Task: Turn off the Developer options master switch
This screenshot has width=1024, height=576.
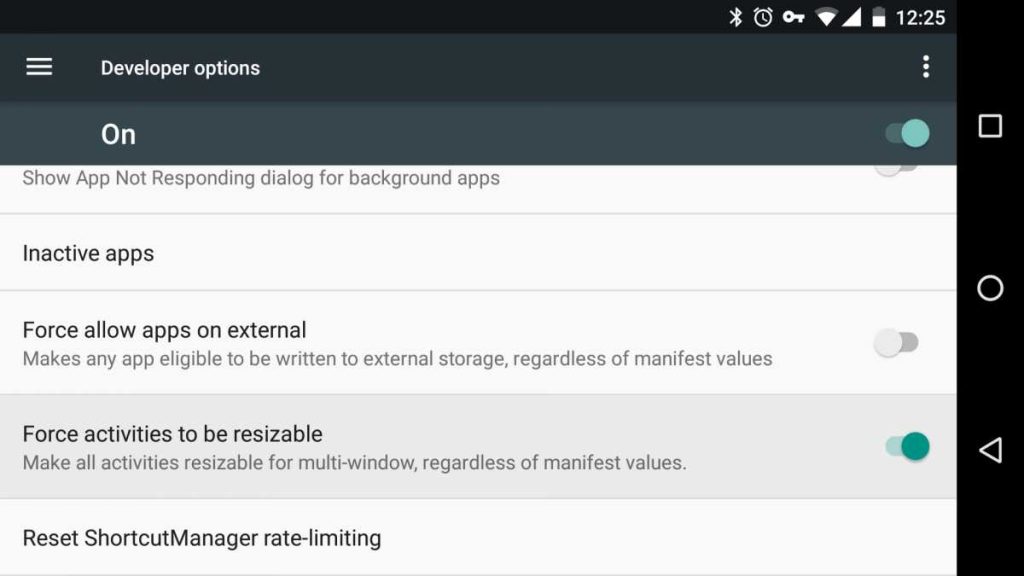Action: click(907, 133)
